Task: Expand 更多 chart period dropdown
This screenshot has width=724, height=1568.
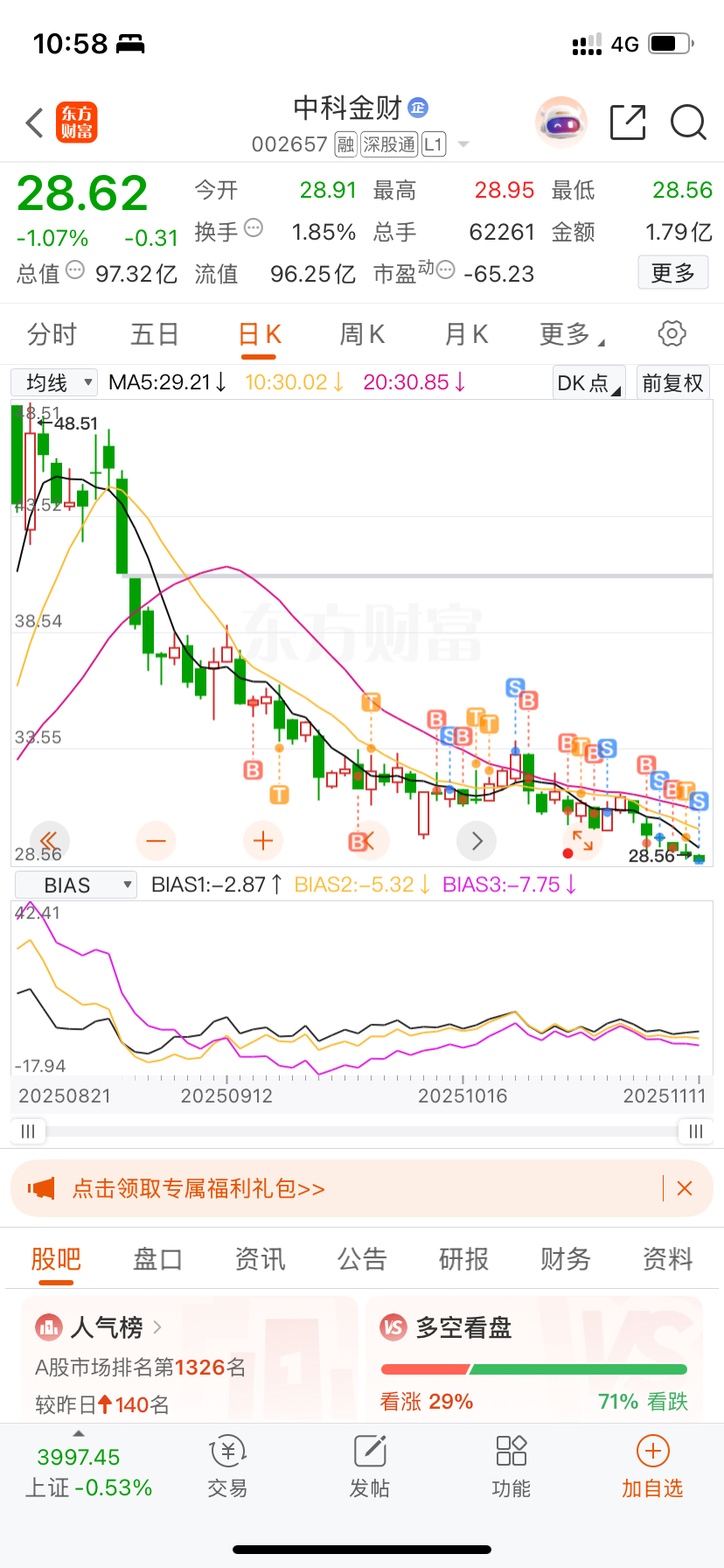Action: coord(573,334)
